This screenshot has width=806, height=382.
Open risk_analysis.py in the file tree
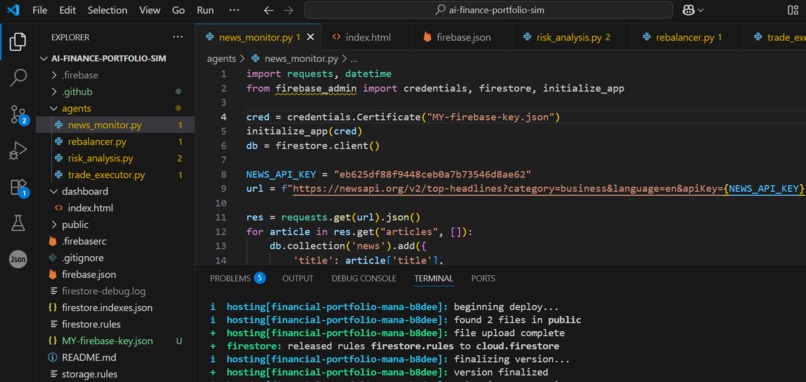pyautogui.click(x=100, y=158)
